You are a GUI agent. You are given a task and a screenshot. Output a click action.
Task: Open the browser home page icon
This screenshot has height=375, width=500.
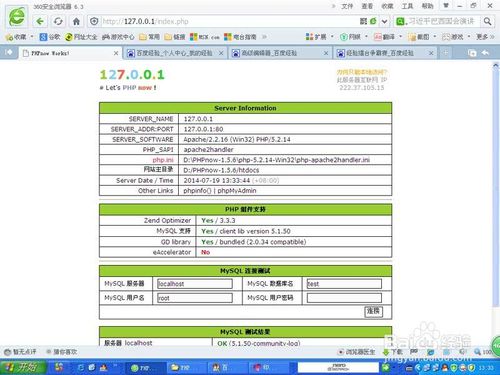click(x=76, y=22)
